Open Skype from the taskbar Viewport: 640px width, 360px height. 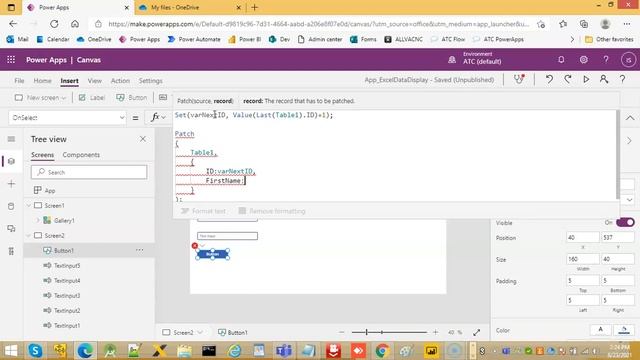(35, 351)
